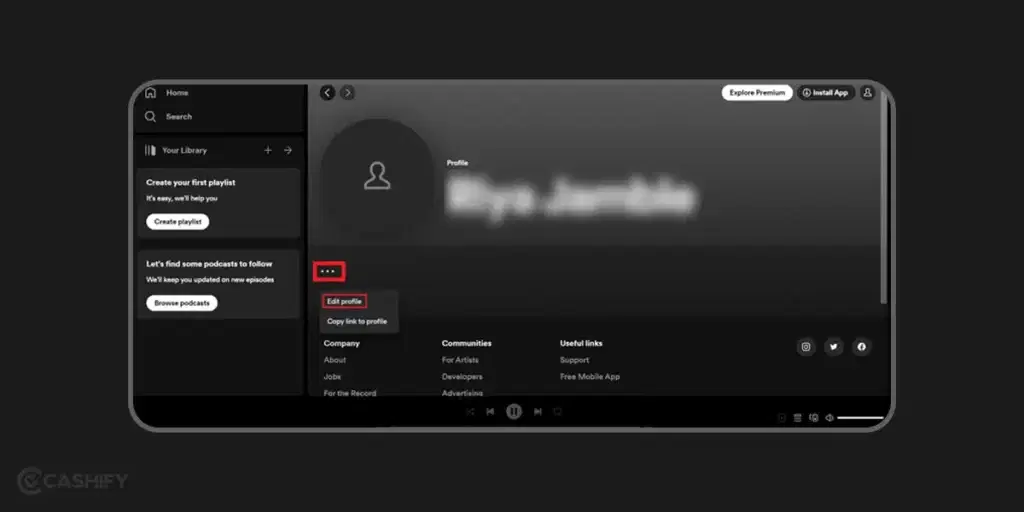Go forward with the right arrow button
Image resolution: width=1024 pixels, height=512 pixels.
click(347, 93)
